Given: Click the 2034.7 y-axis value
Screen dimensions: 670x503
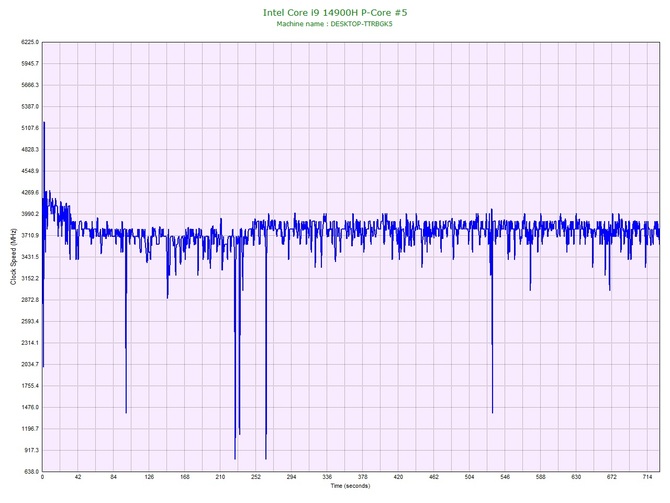Looking at the screenshot, I should click(x=30, y=365).
